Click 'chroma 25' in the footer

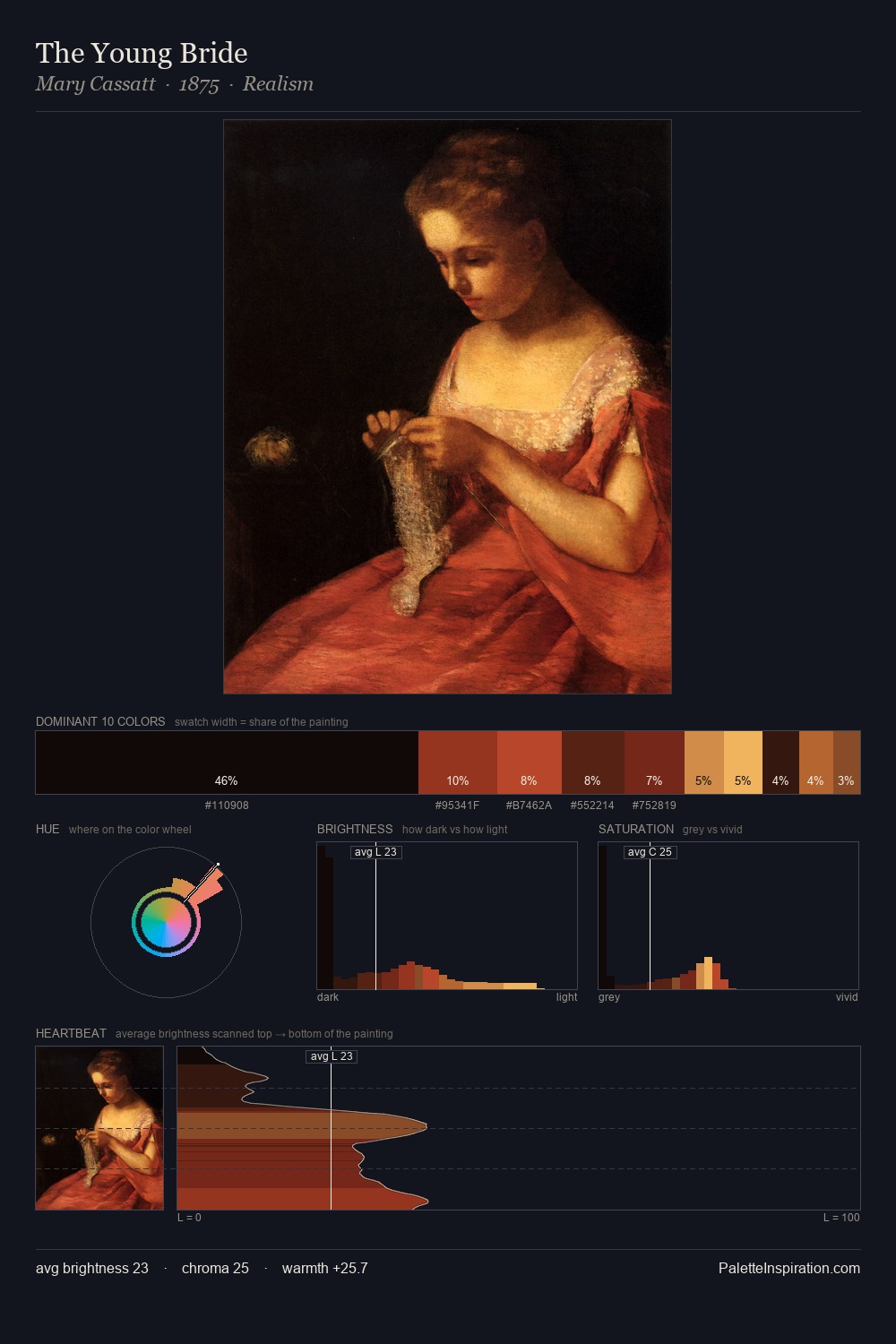(x=215, y=1268)
